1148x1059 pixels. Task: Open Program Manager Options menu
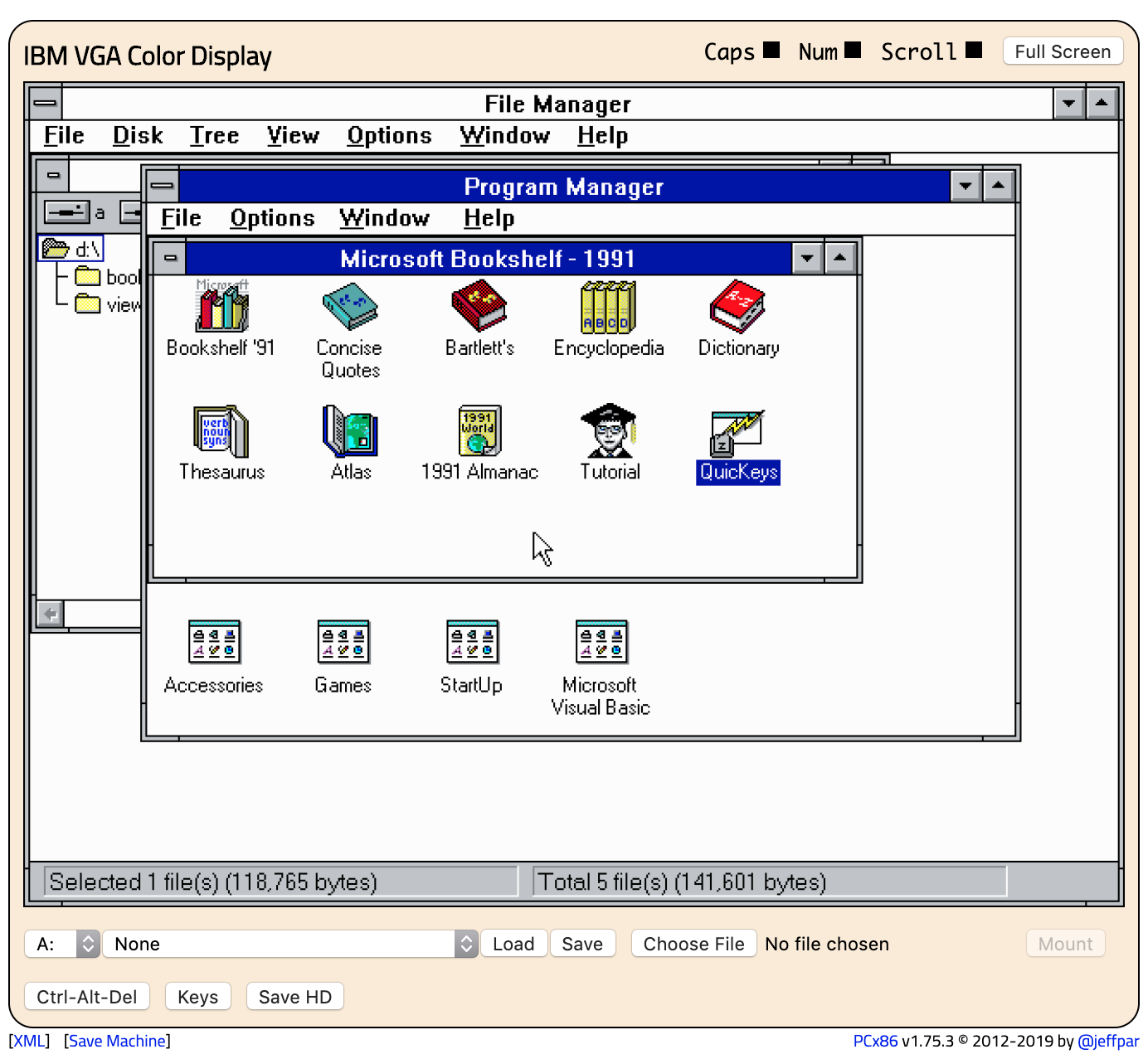coord(272,218)
